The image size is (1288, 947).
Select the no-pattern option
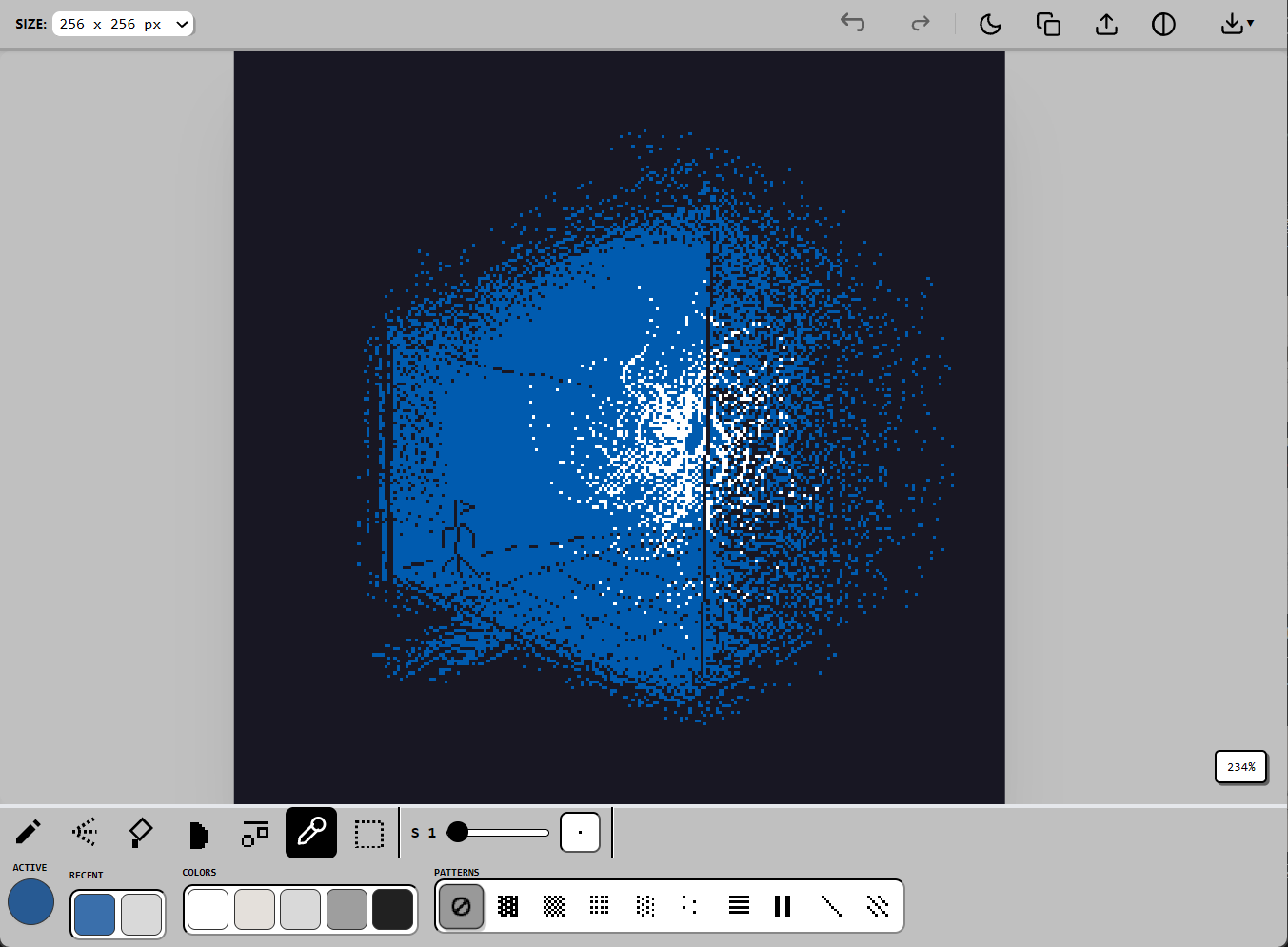[x=461, y=906]
